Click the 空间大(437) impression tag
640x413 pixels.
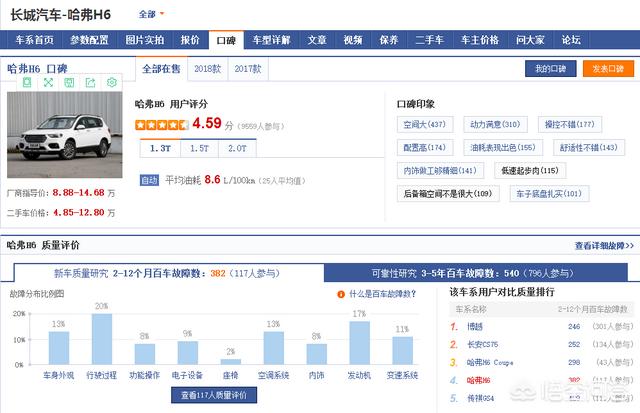(425, 124)
